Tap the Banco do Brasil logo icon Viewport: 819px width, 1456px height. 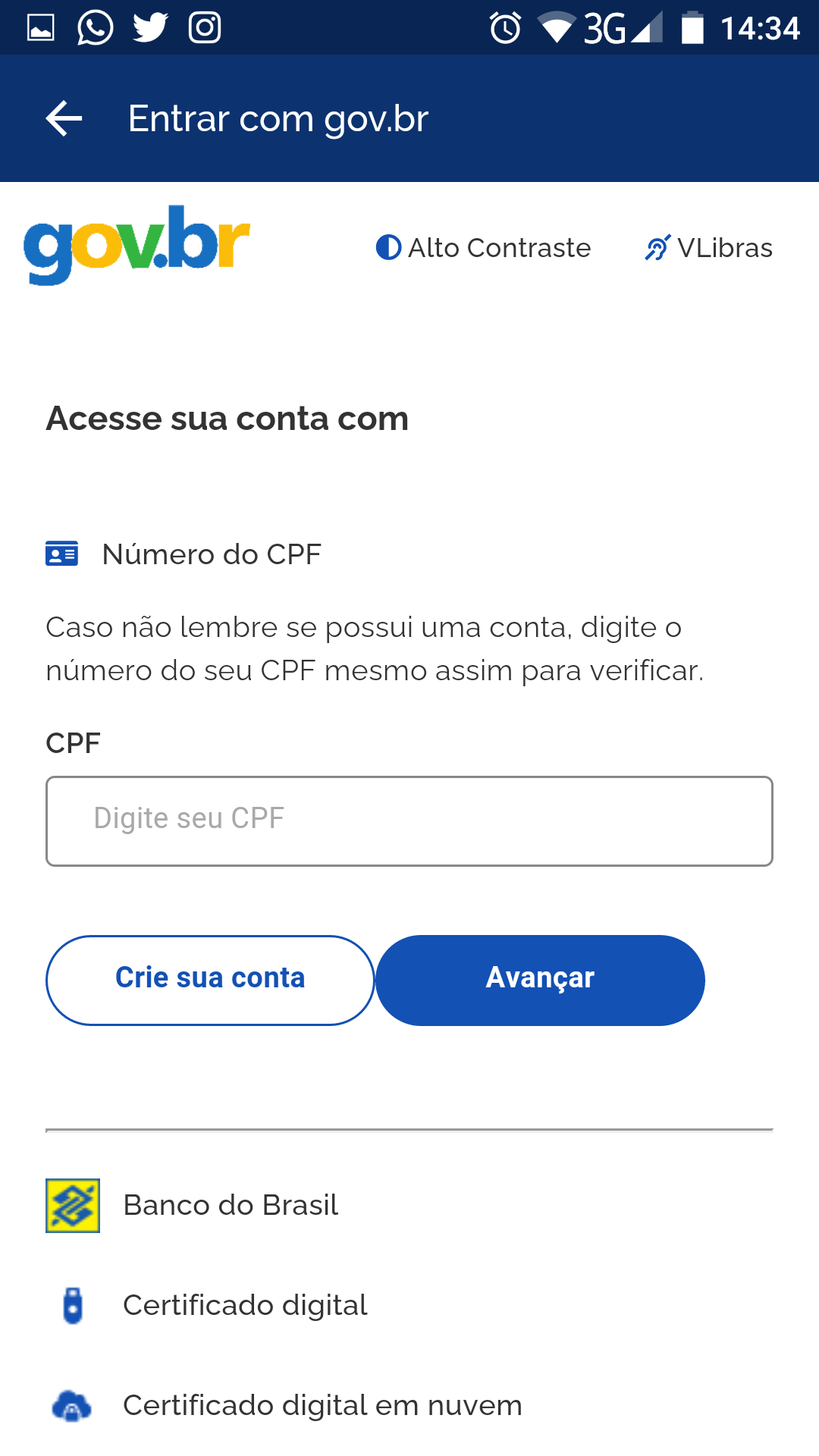click(73, 1206)
